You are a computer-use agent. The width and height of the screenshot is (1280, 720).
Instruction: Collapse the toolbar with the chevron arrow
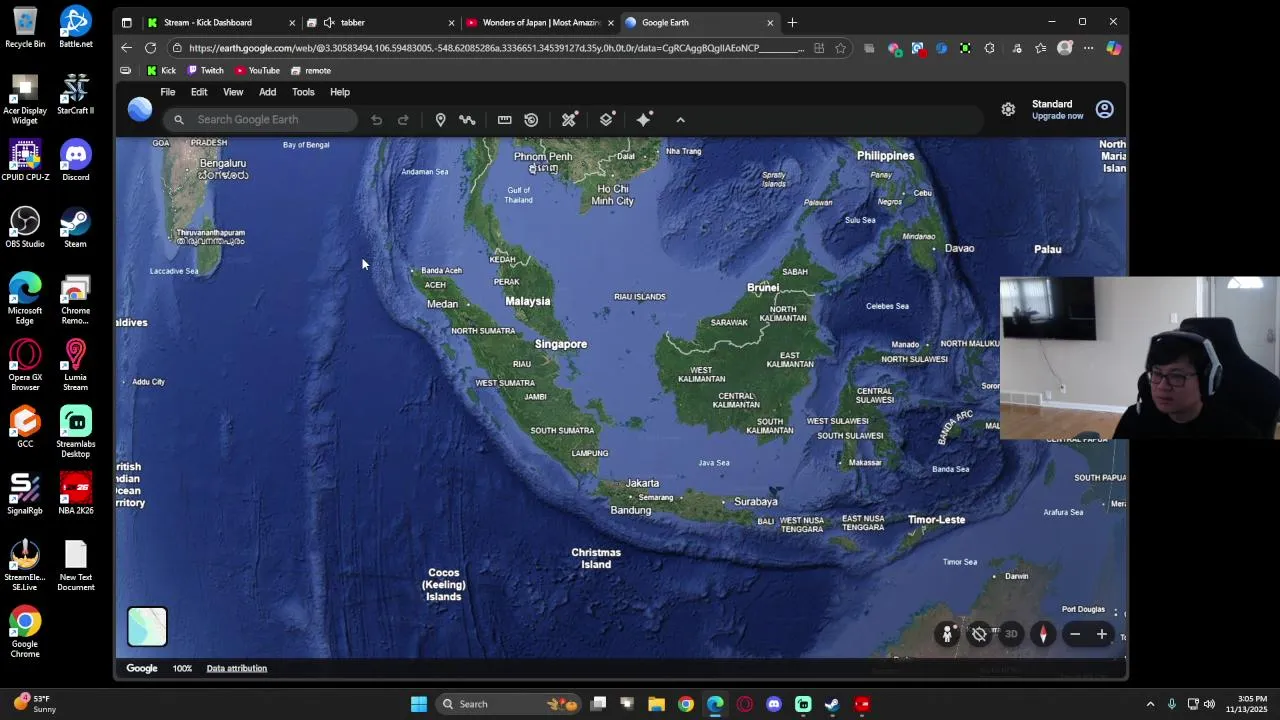tap(681, 120)
